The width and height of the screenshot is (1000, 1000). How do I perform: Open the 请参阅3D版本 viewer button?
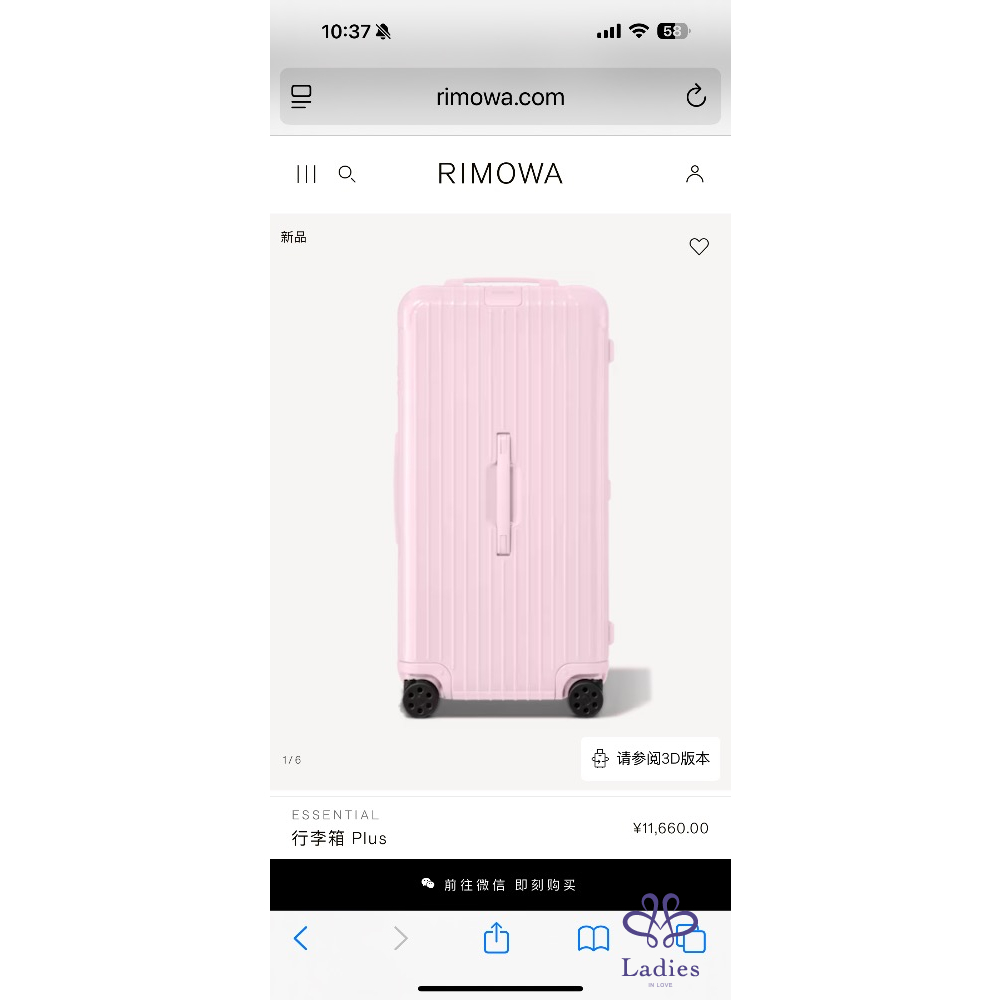click(x=650, y=758)
